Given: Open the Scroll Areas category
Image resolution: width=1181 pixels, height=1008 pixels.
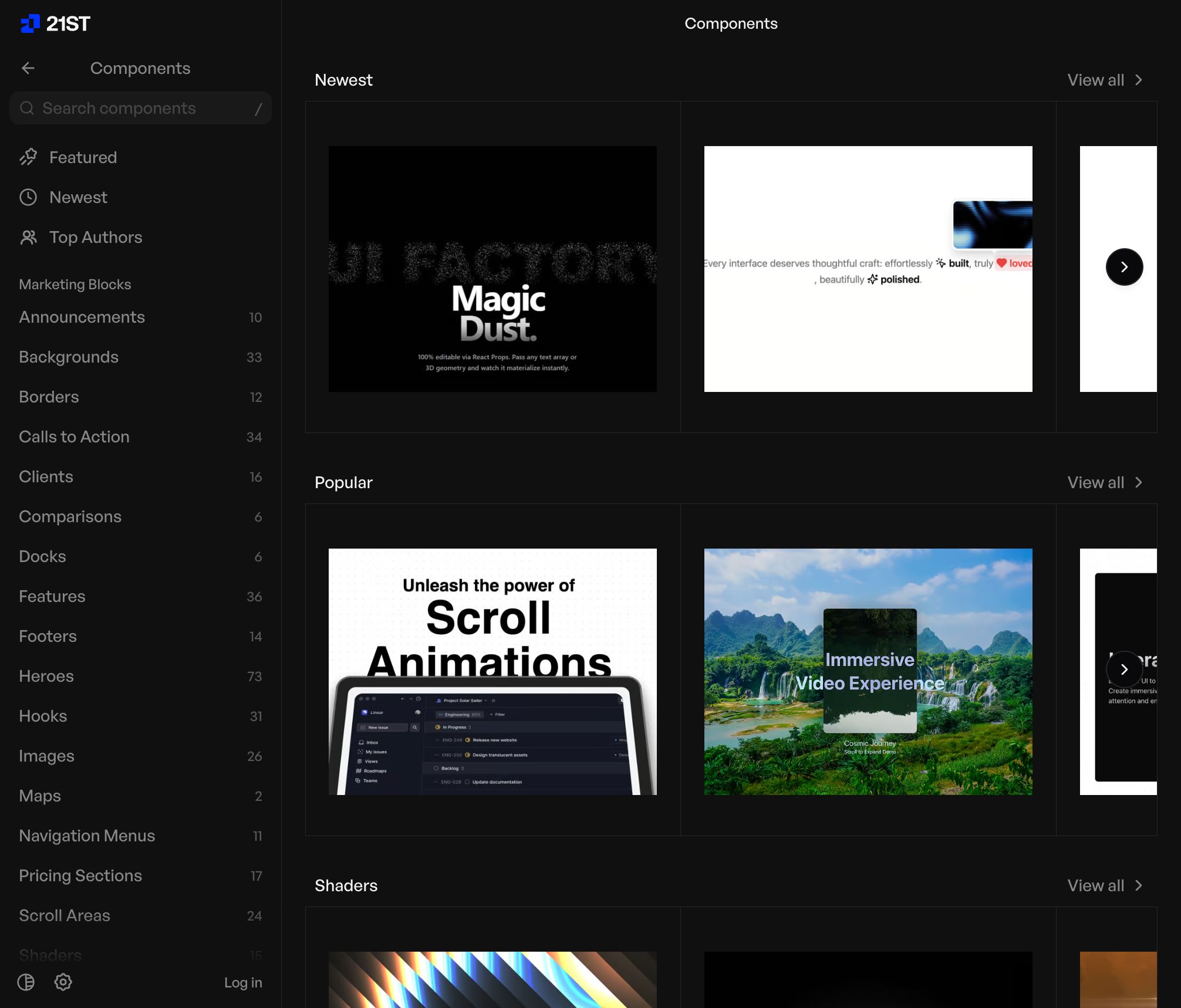Looking at the screenshot, I should [140, 915].
